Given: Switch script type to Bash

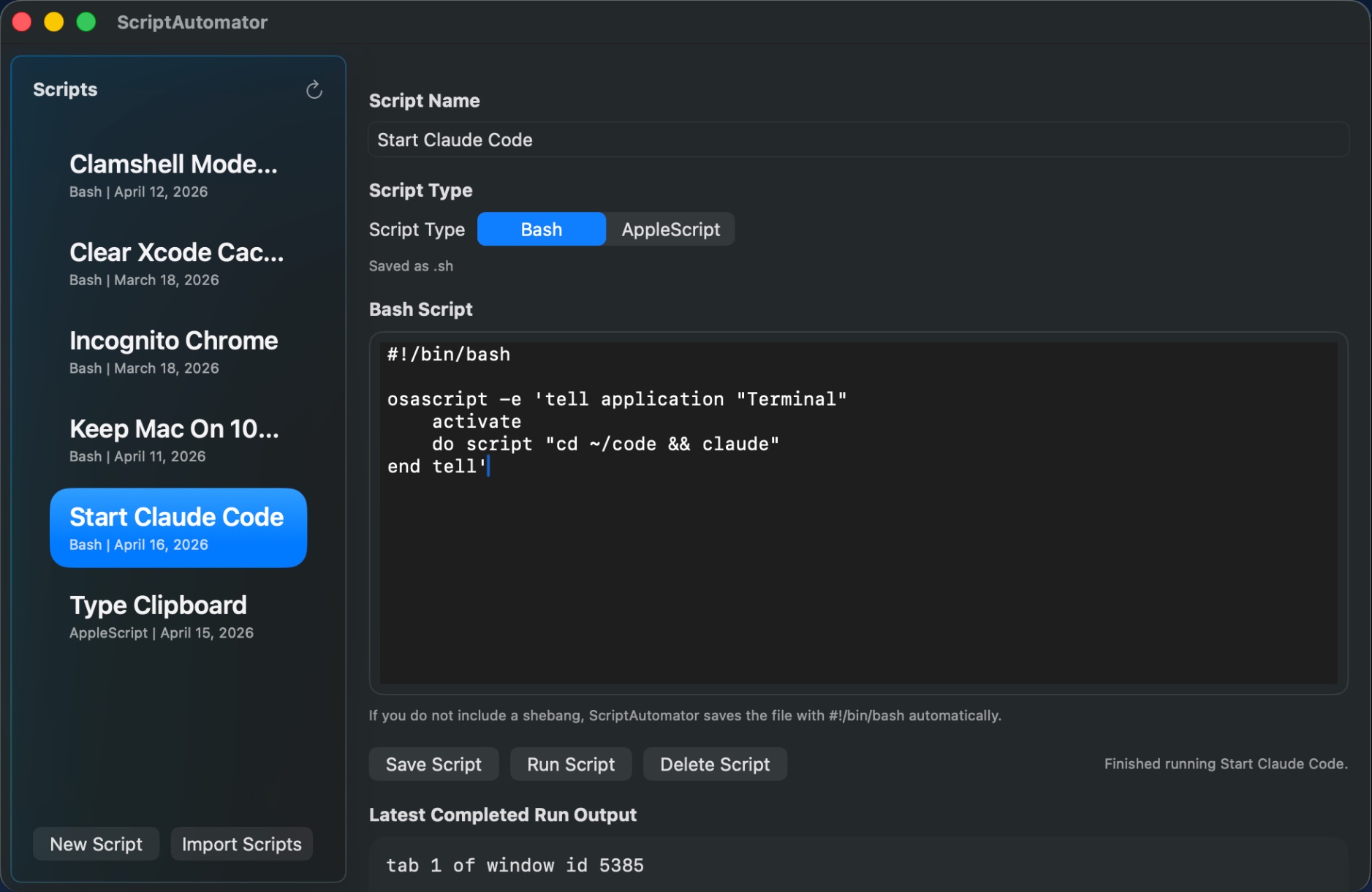Looking at the screenshot, I should [x=542, y=230].
